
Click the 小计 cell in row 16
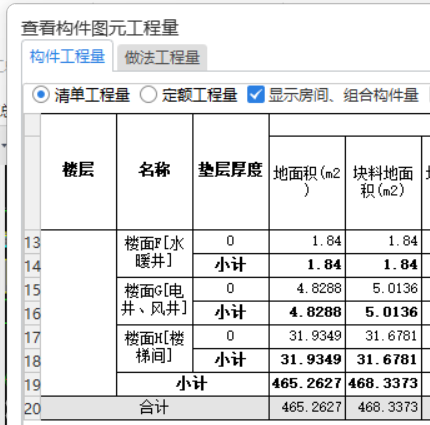[231, 313]
